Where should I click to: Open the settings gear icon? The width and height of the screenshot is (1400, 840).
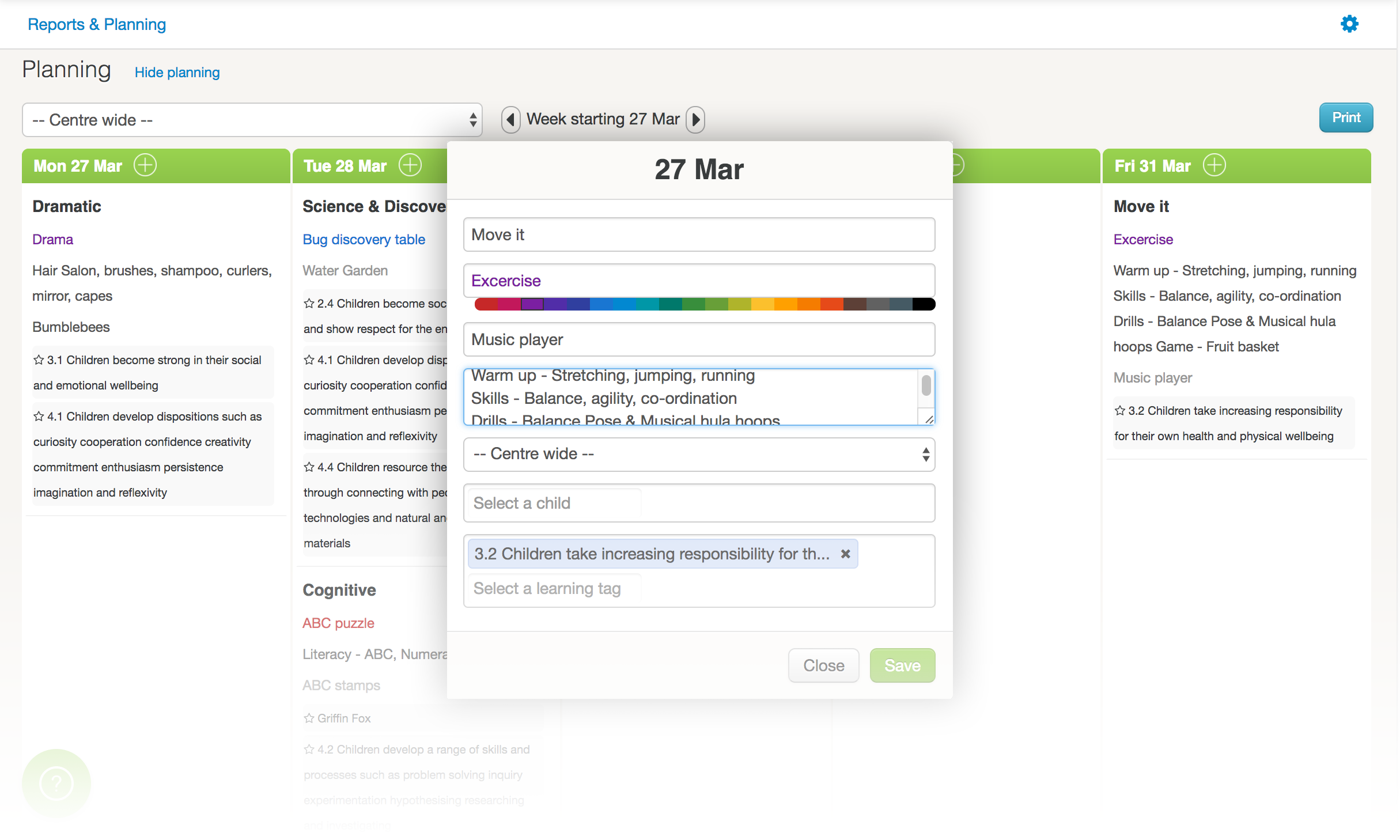(x=1349, y=24)
